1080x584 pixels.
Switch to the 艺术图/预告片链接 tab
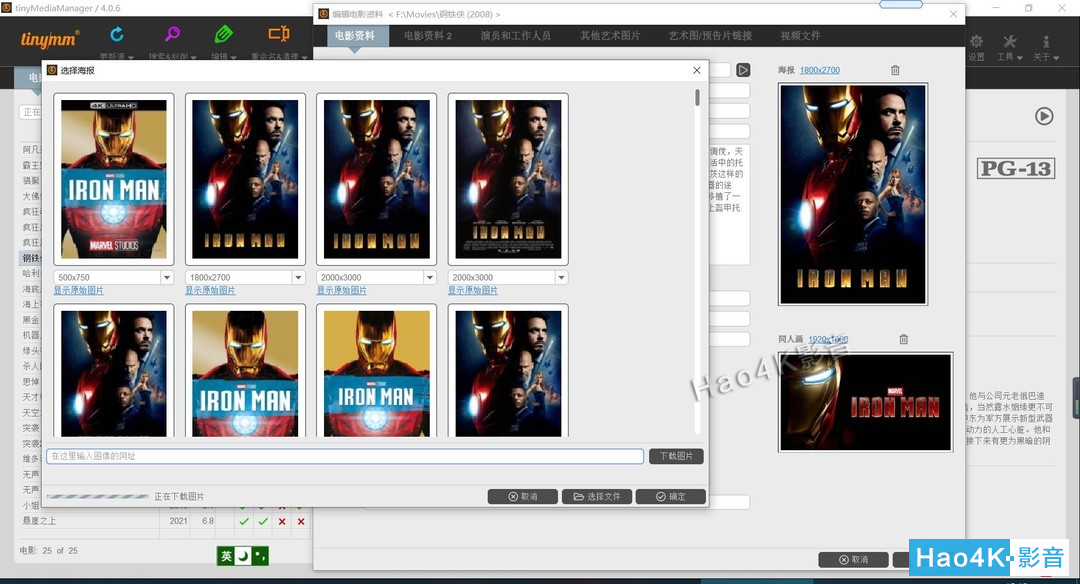click(x=710, y=35)
